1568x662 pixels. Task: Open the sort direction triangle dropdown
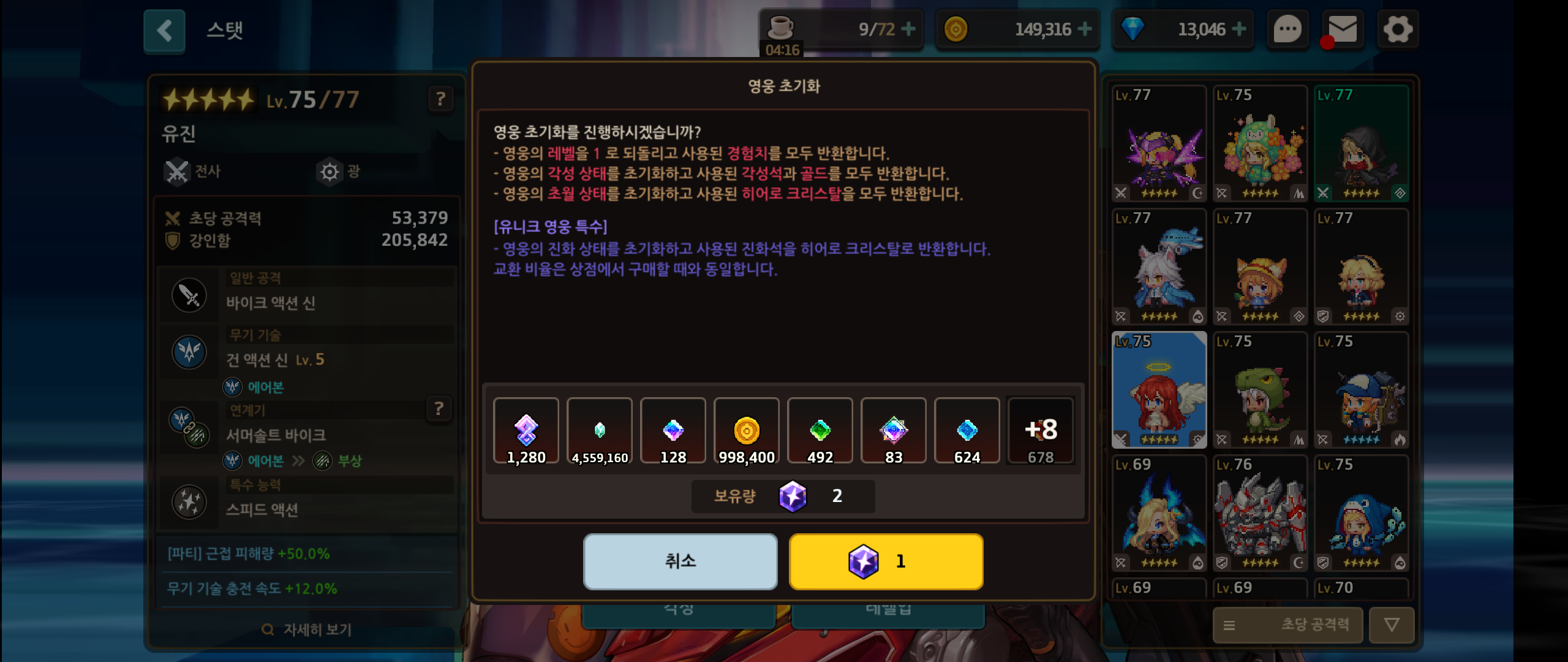point(1392,625)
